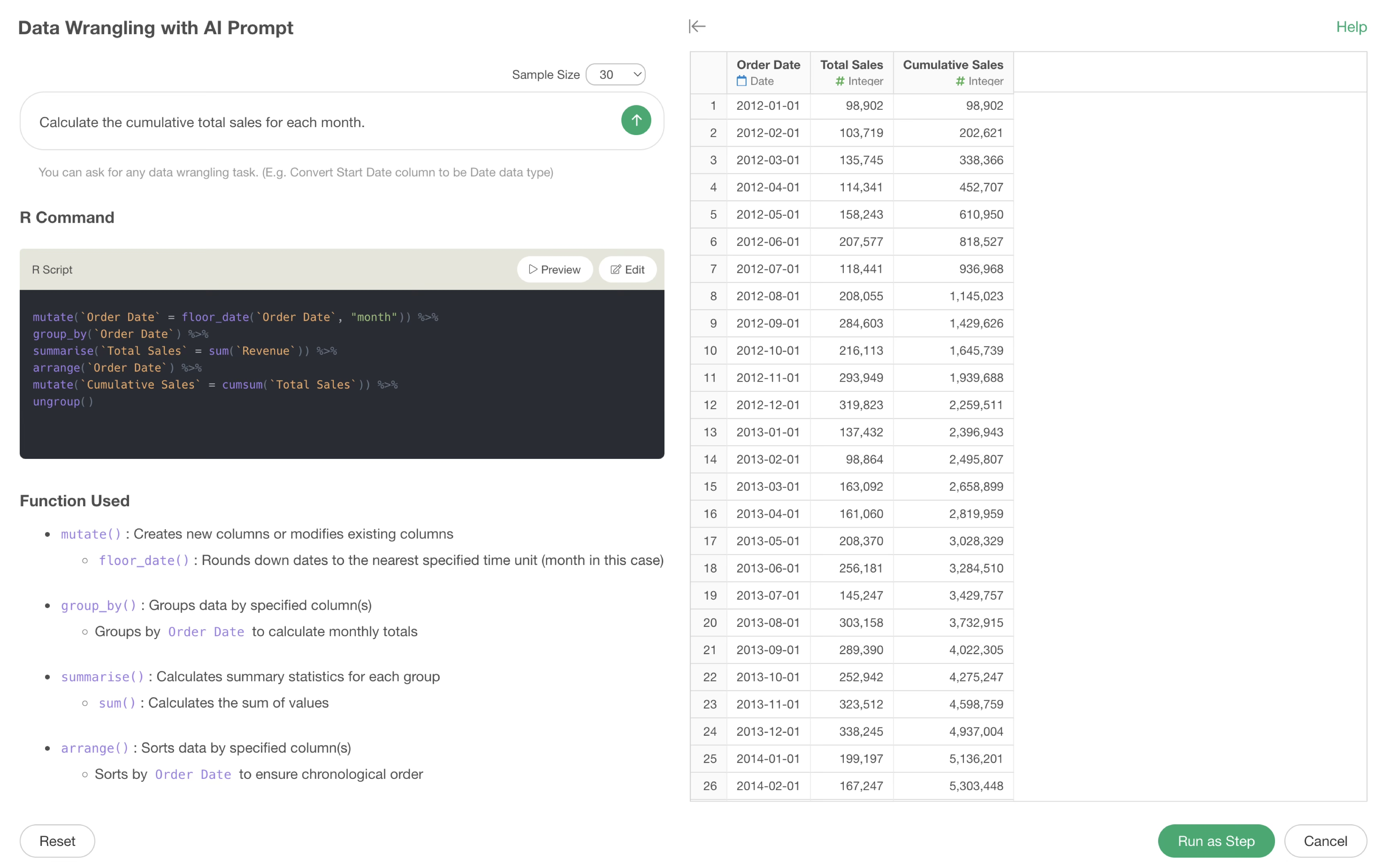Click Order Date cell 2014-01-01

click(768, 758)
